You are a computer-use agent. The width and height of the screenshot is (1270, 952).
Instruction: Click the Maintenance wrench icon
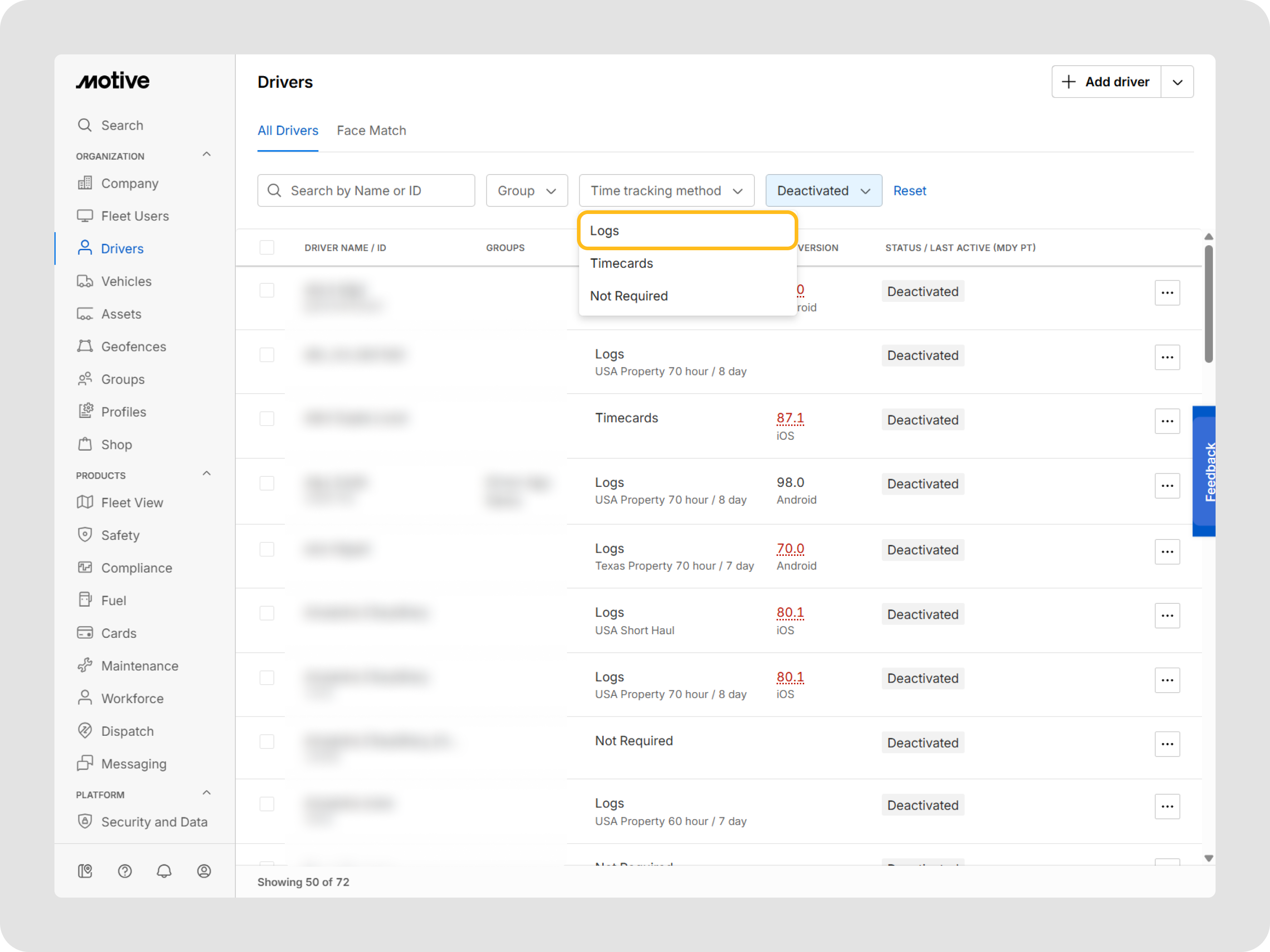[x=85, y=665]
